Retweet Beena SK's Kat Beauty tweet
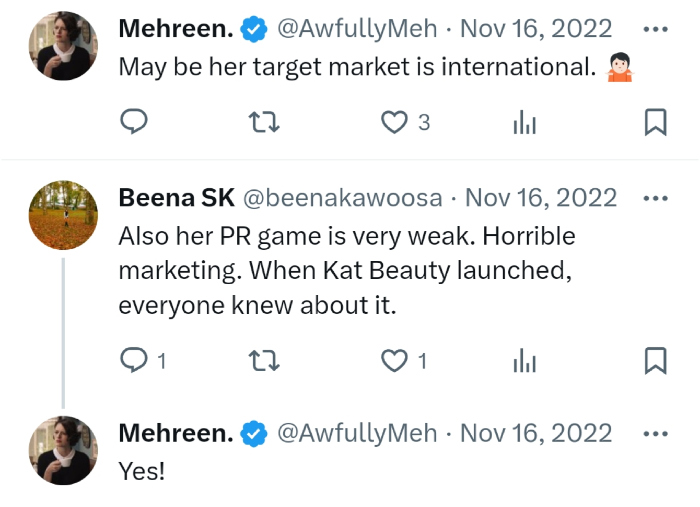The width and height of the screenshot is (700, 507). [x=263, y=360]
